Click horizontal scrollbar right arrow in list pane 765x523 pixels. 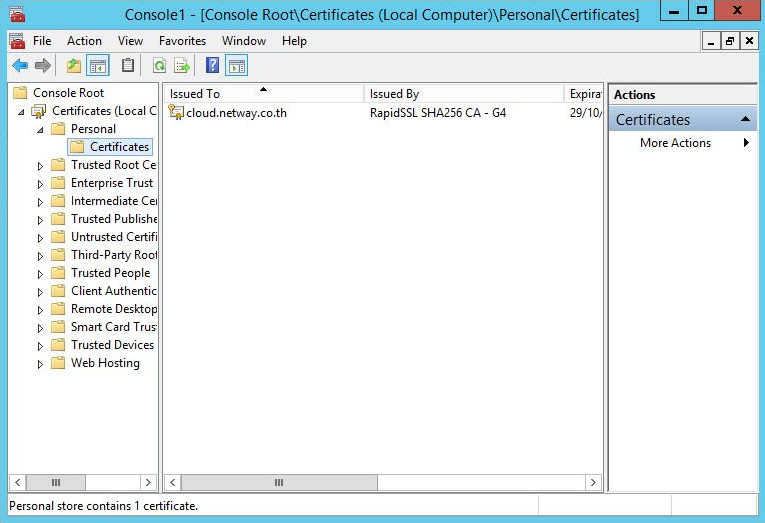(594, 482)
